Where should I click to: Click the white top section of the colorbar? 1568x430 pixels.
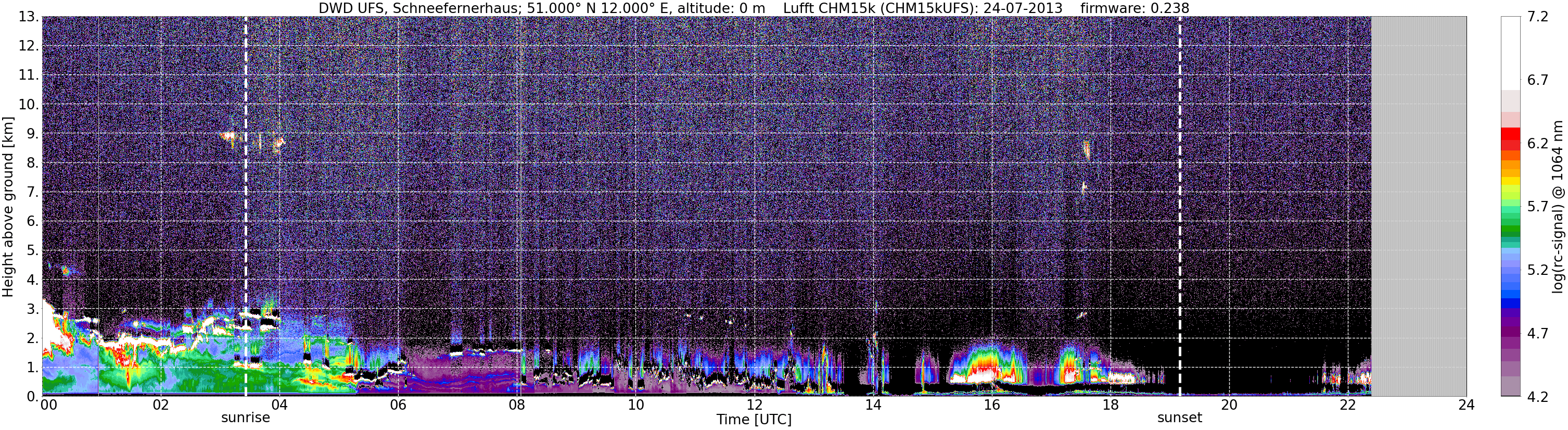(1510, 53)
